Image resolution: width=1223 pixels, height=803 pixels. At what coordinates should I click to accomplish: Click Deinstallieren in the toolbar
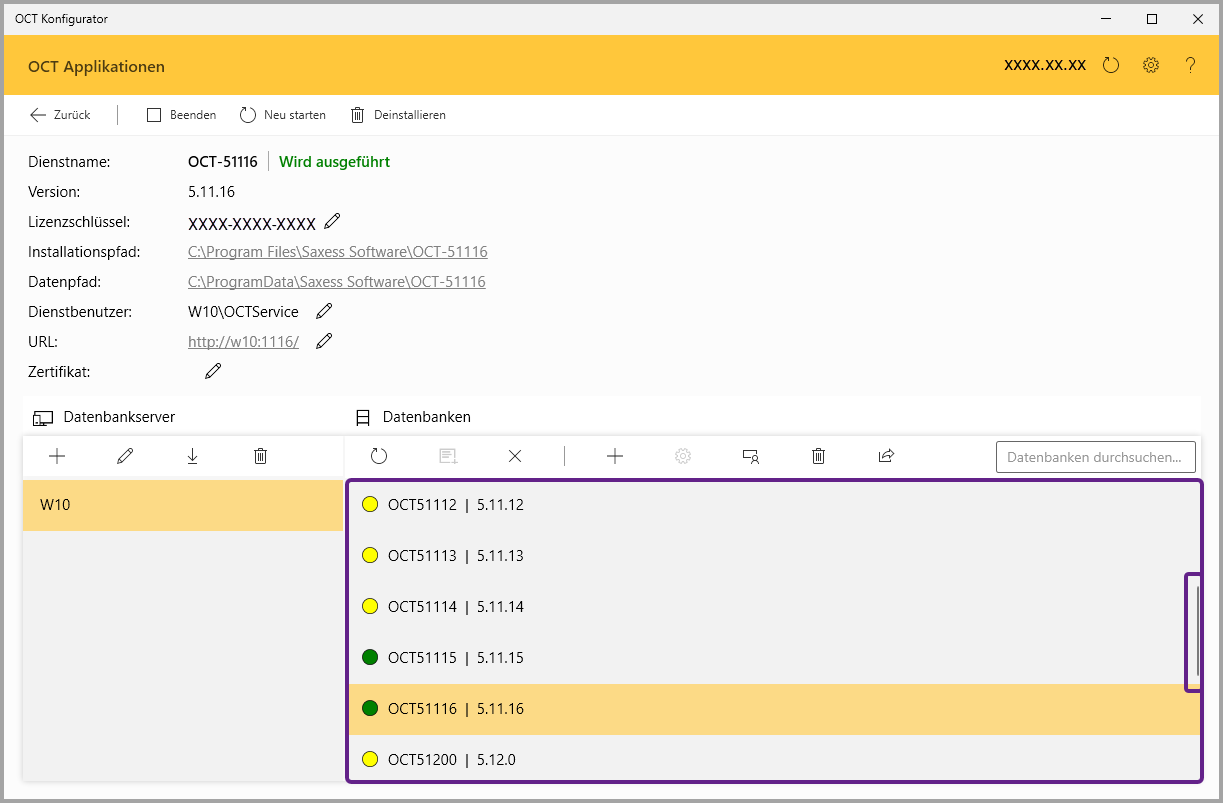click(398, 115)
